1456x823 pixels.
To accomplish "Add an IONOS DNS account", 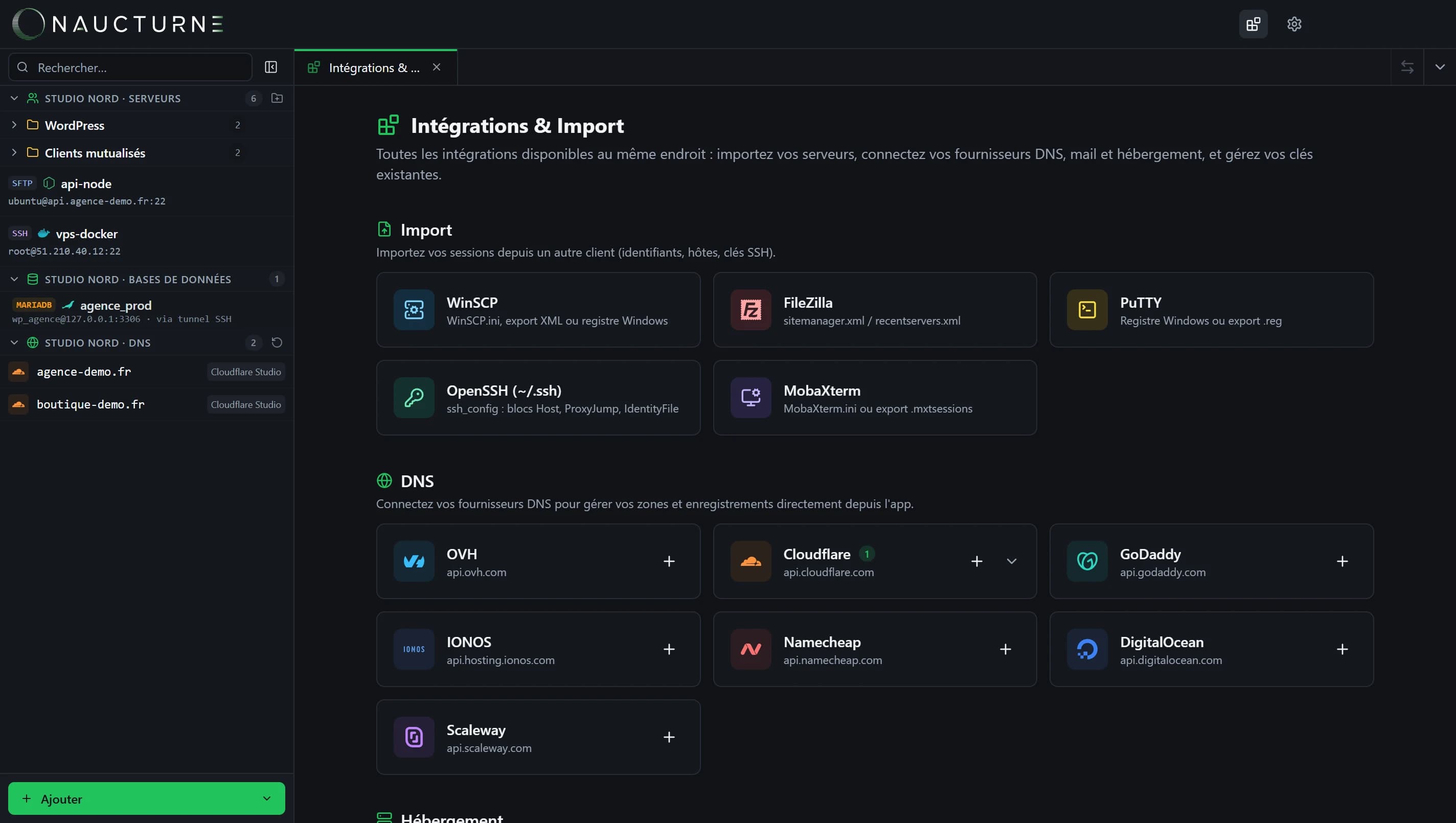I will click(669, 650).
